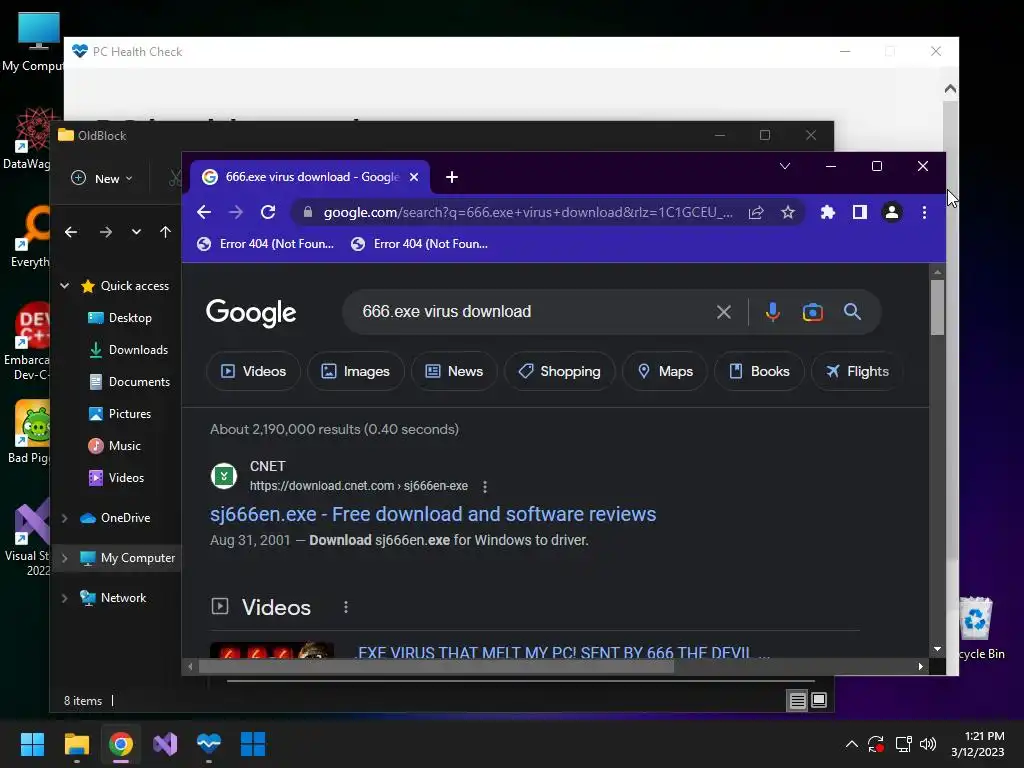The image size is (1024, 768).
Task: Filter results by Books
Action: 759,371
